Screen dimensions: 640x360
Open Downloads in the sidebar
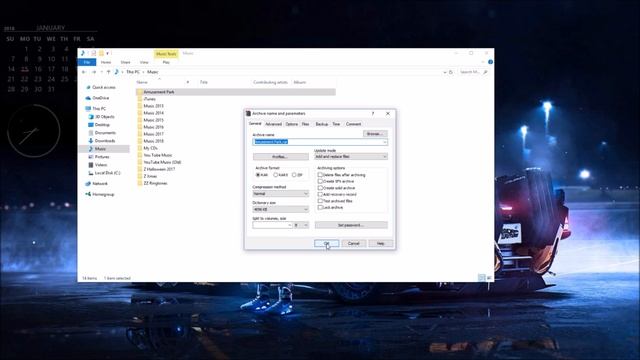104,141
